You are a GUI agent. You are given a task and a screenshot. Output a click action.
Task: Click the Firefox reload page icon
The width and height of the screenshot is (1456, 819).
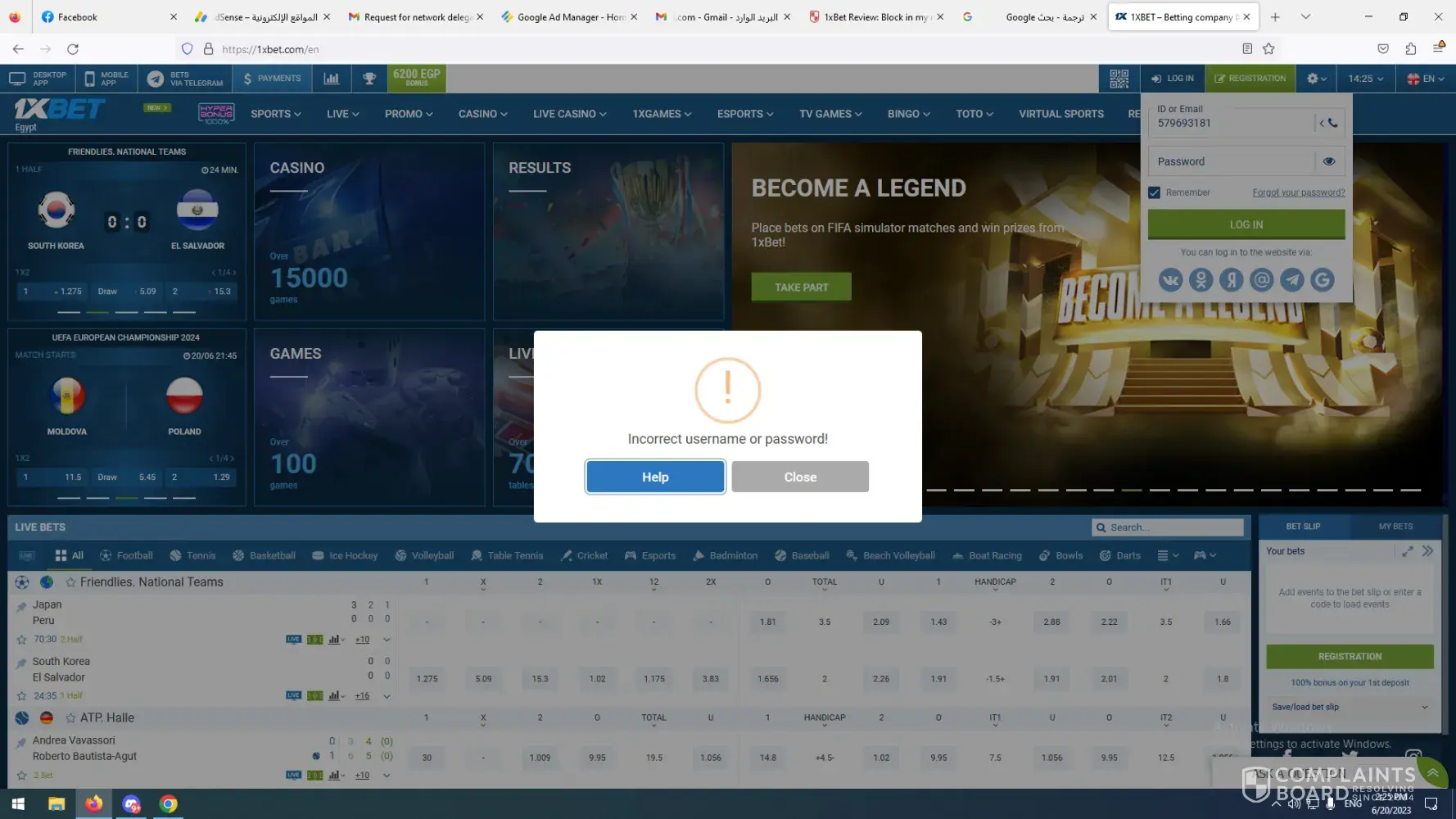73,49
